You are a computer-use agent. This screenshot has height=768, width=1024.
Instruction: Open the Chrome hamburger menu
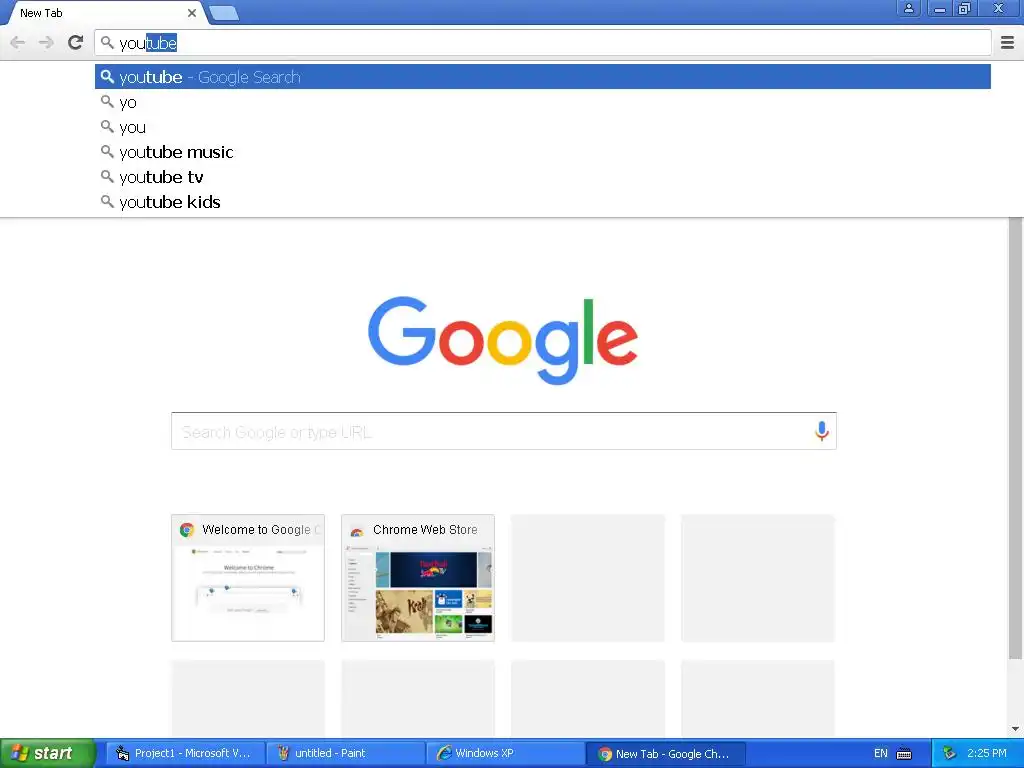tap(1008, 43)
